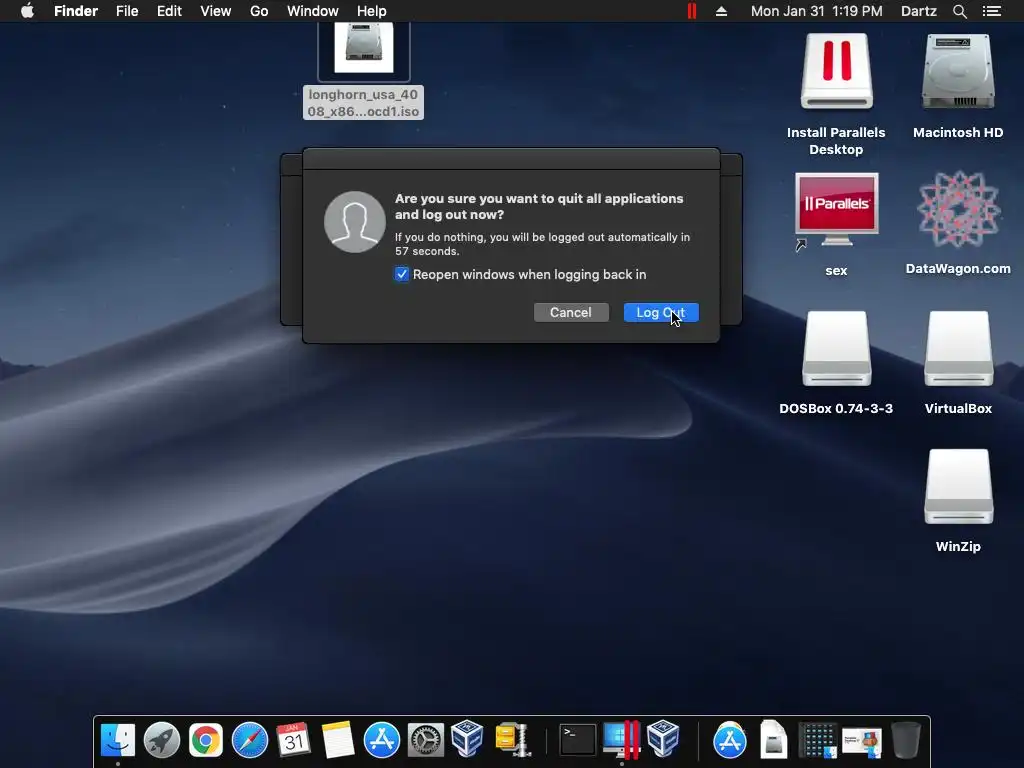Viewport: 1024px width, 768px height.
Task: Open the Go menu
Action: (x=259, y=11)
